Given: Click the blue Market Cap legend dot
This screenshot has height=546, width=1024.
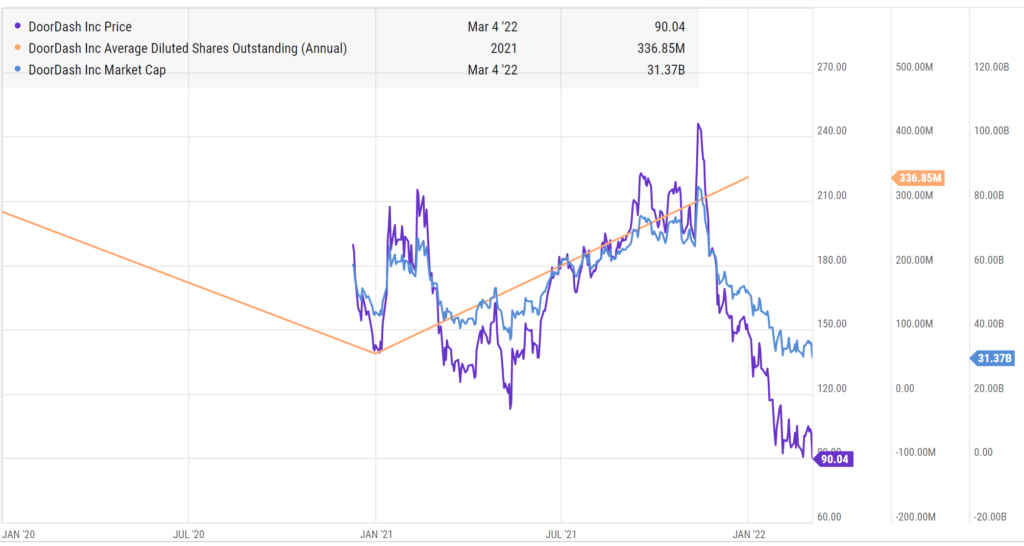Looking at the screenshot, I should (18, 70).
